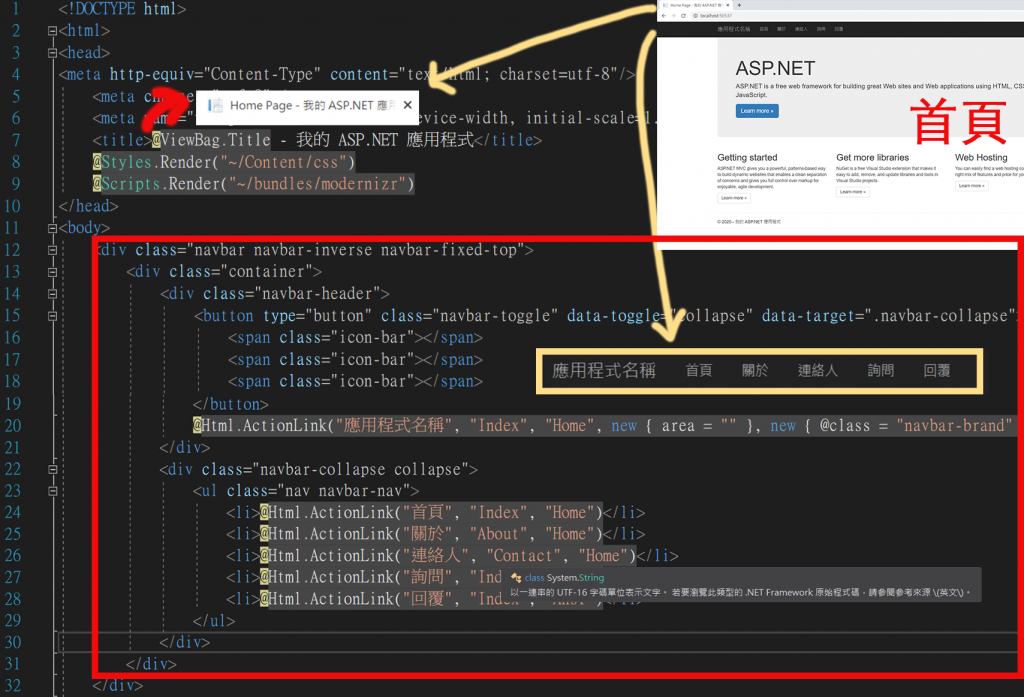Viewport: 1024px width, 697px height.
Task: Click the first icon-bar span on line 16
Action: [x=355, y=338]
